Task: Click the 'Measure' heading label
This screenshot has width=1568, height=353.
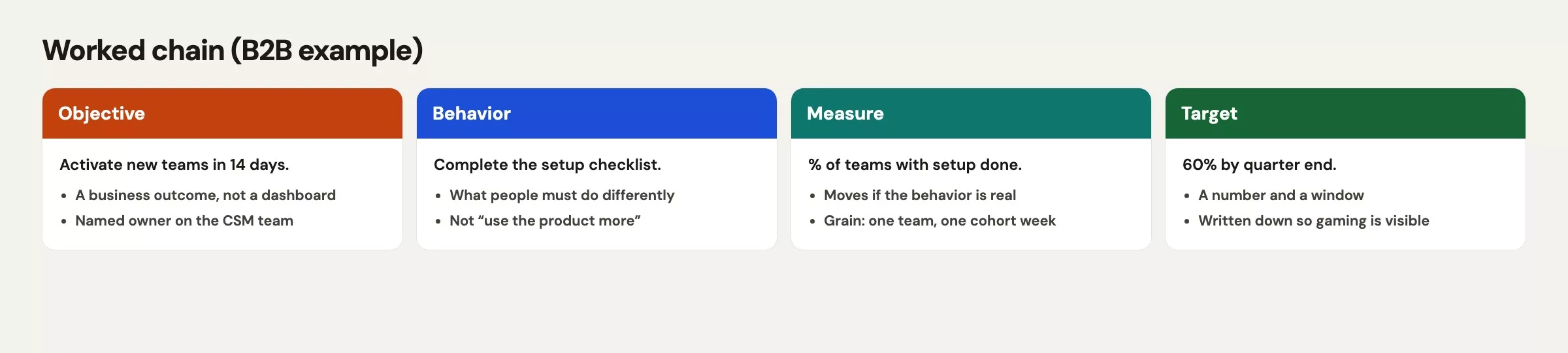Action: pos(845,113)
